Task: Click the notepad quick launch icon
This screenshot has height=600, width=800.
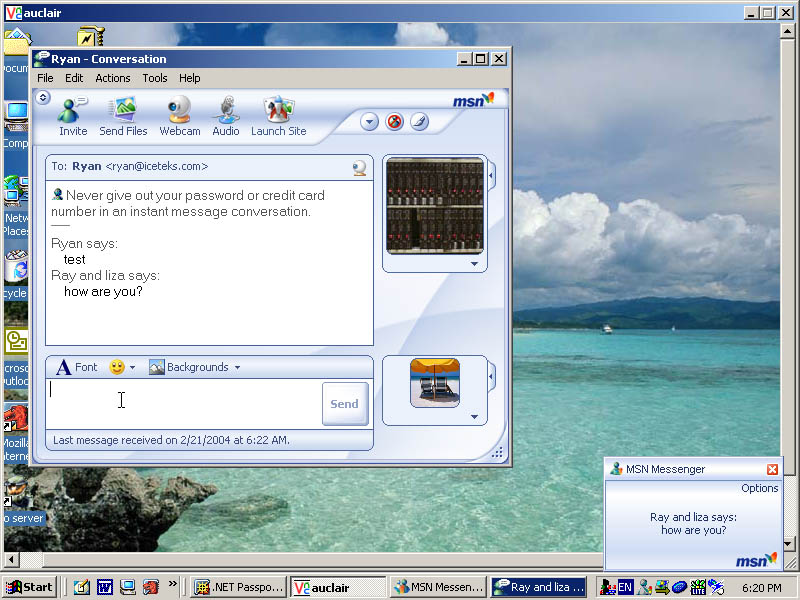Action: (82, 587)
